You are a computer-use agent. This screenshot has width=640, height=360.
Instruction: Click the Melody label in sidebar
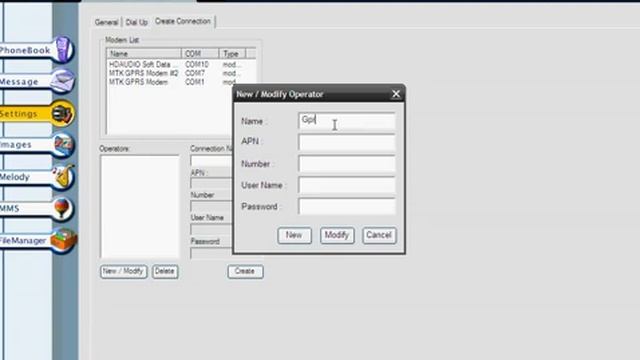[15, 177]
